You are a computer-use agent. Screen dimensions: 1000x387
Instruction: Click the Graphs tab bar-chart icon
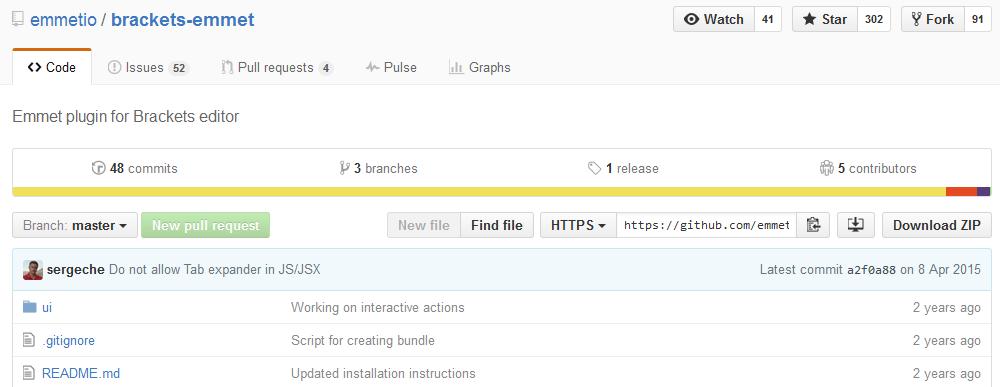[456, 67]
